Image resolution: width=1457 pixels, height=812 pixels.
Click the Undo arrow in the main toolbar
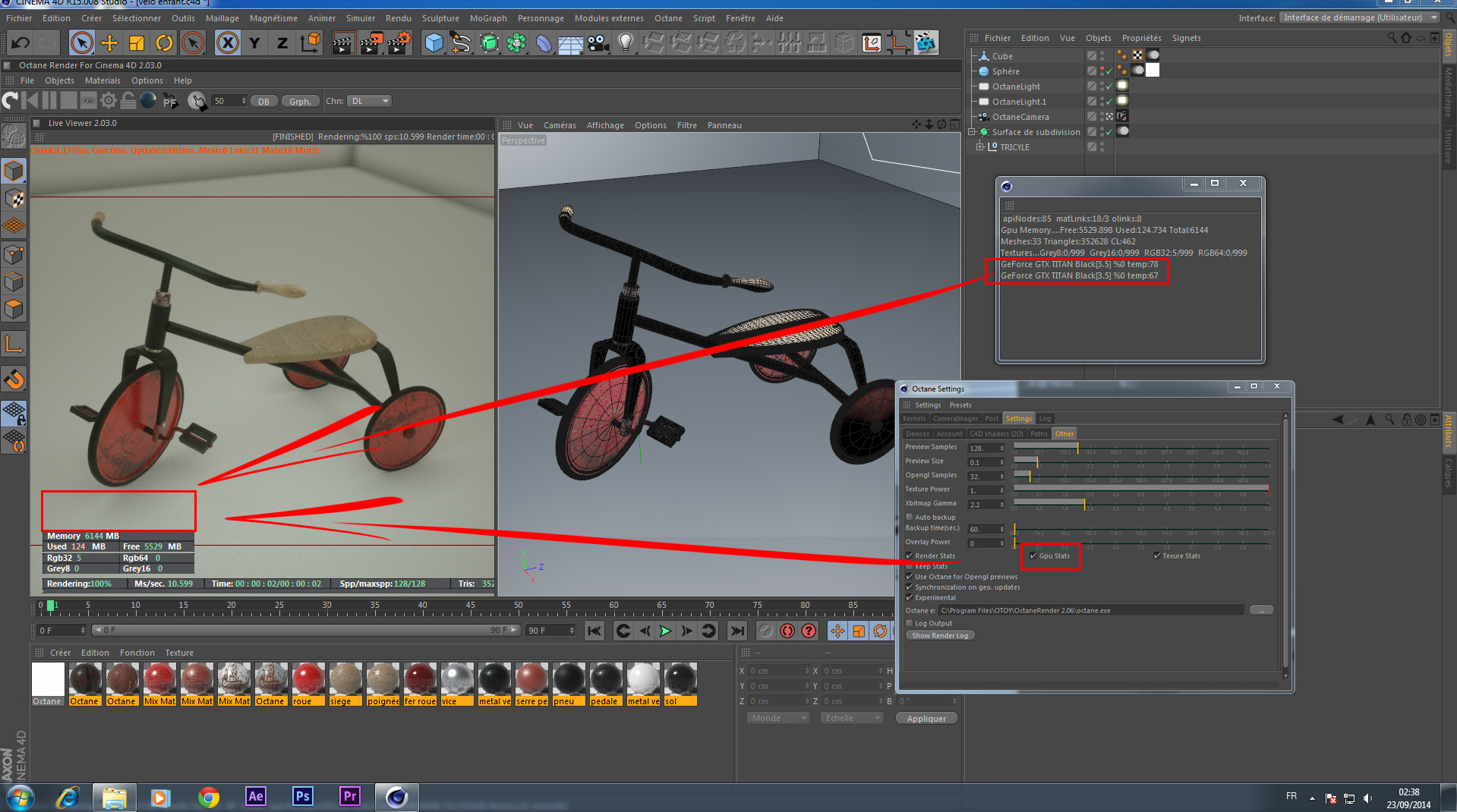click(x=20, y=43)
